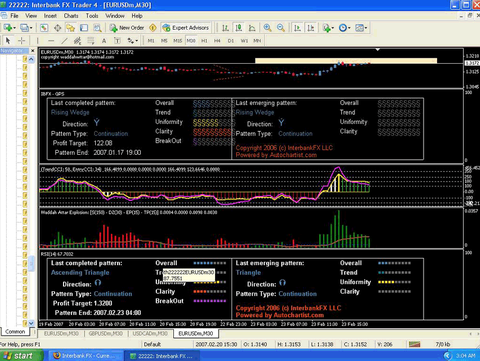Select the crosshair cursor tool

tap(22, 41)
